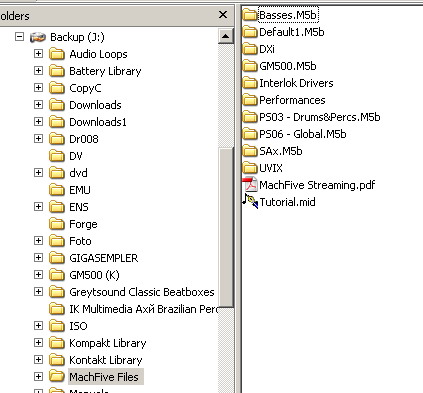The height and width of the screenshot is (393, 423).
Task: Click the SAx.M5b folder icon
Action: [x=250, y=151]
